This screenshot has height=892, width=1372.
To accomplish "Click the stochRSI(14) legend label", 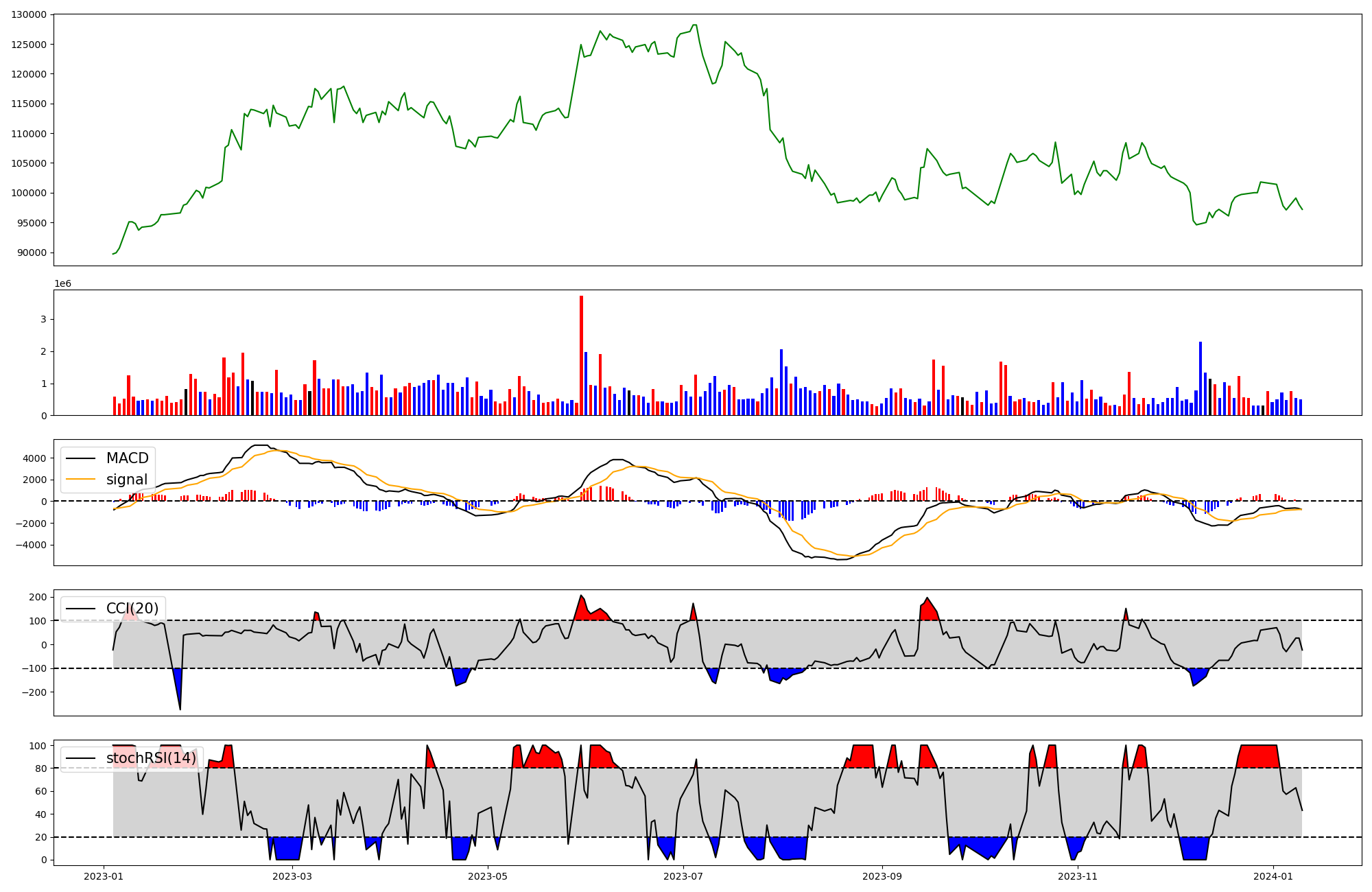I will coord(151,758).
